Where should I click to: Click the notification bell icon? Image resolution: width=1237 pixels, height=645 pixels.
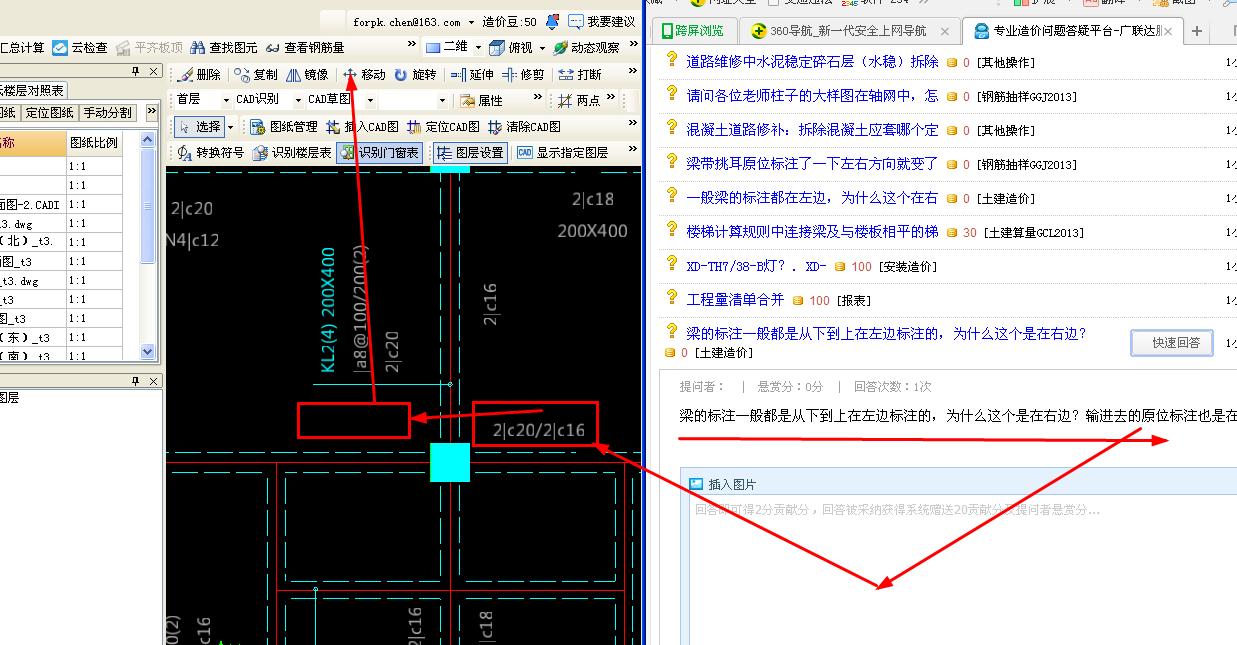pyautogui.click(x=552, y=21)
